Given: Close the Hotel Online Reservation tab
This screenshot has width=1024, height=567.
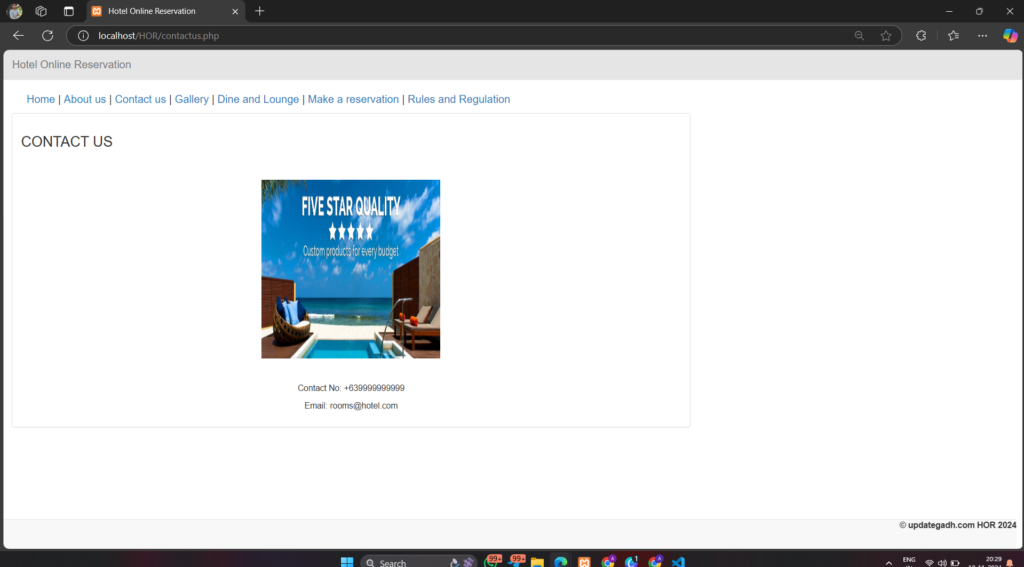Looking at the screenshot, I should [x=235, y=11].
